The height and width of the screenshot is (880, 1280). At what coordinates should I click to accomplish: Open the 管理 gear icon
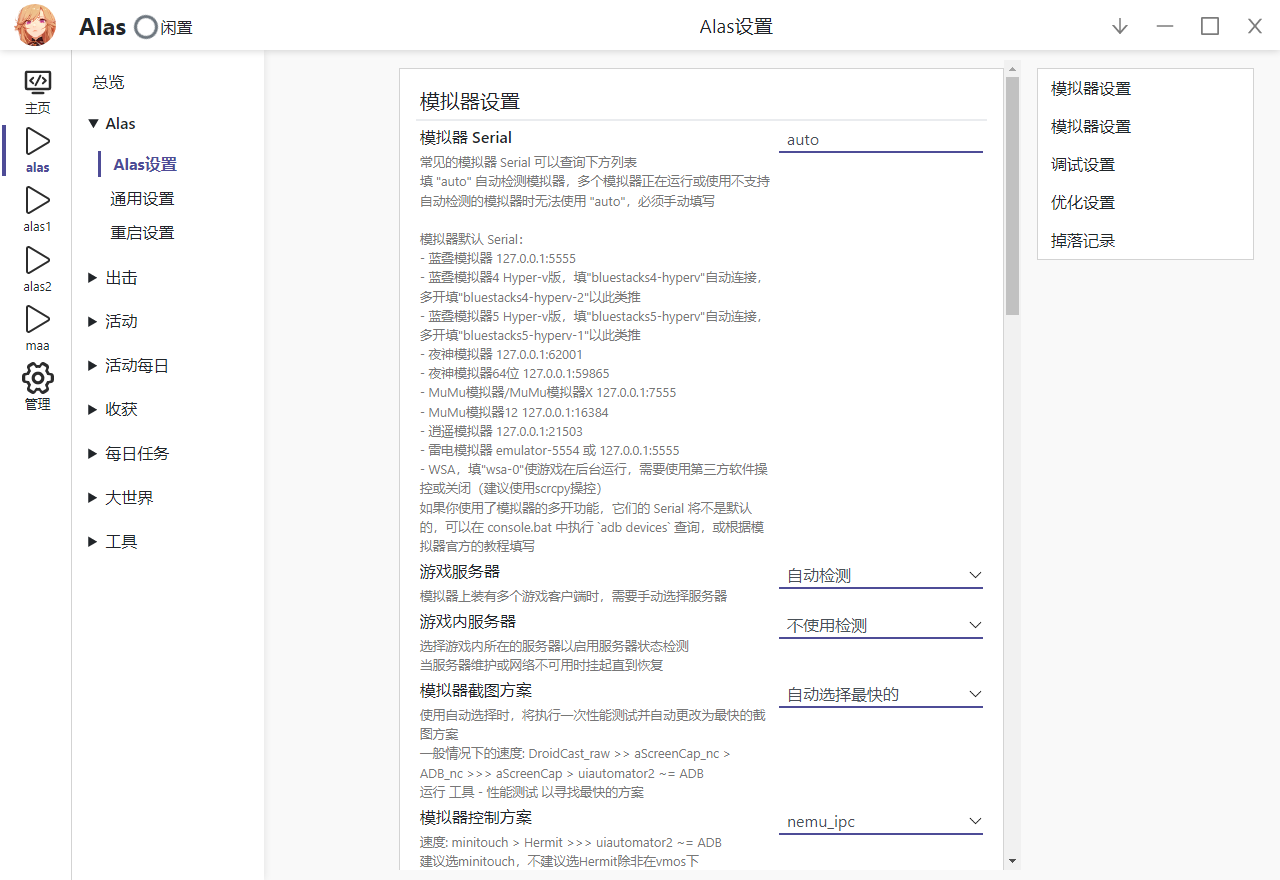tap(38, 378)
